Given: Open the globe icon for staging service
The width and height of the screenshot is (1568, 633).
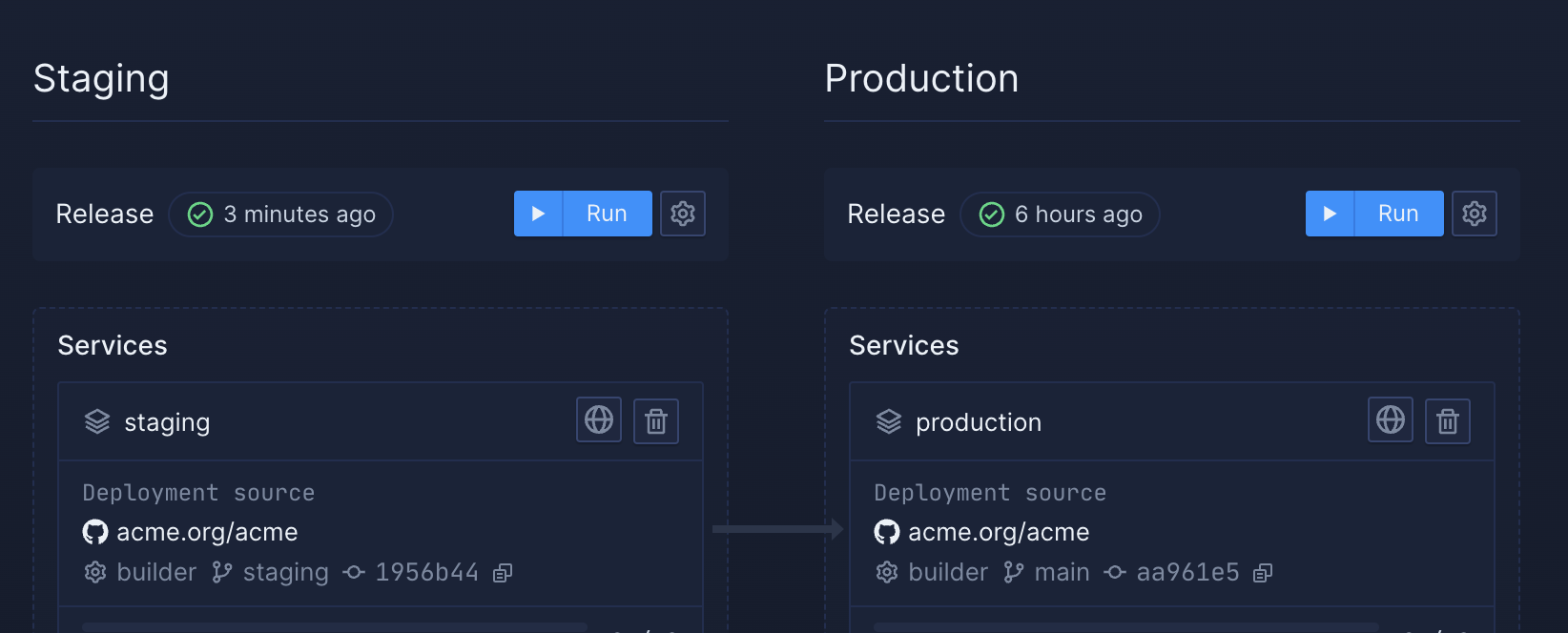Looking at the screenshot, I should [x=599, y=420].
